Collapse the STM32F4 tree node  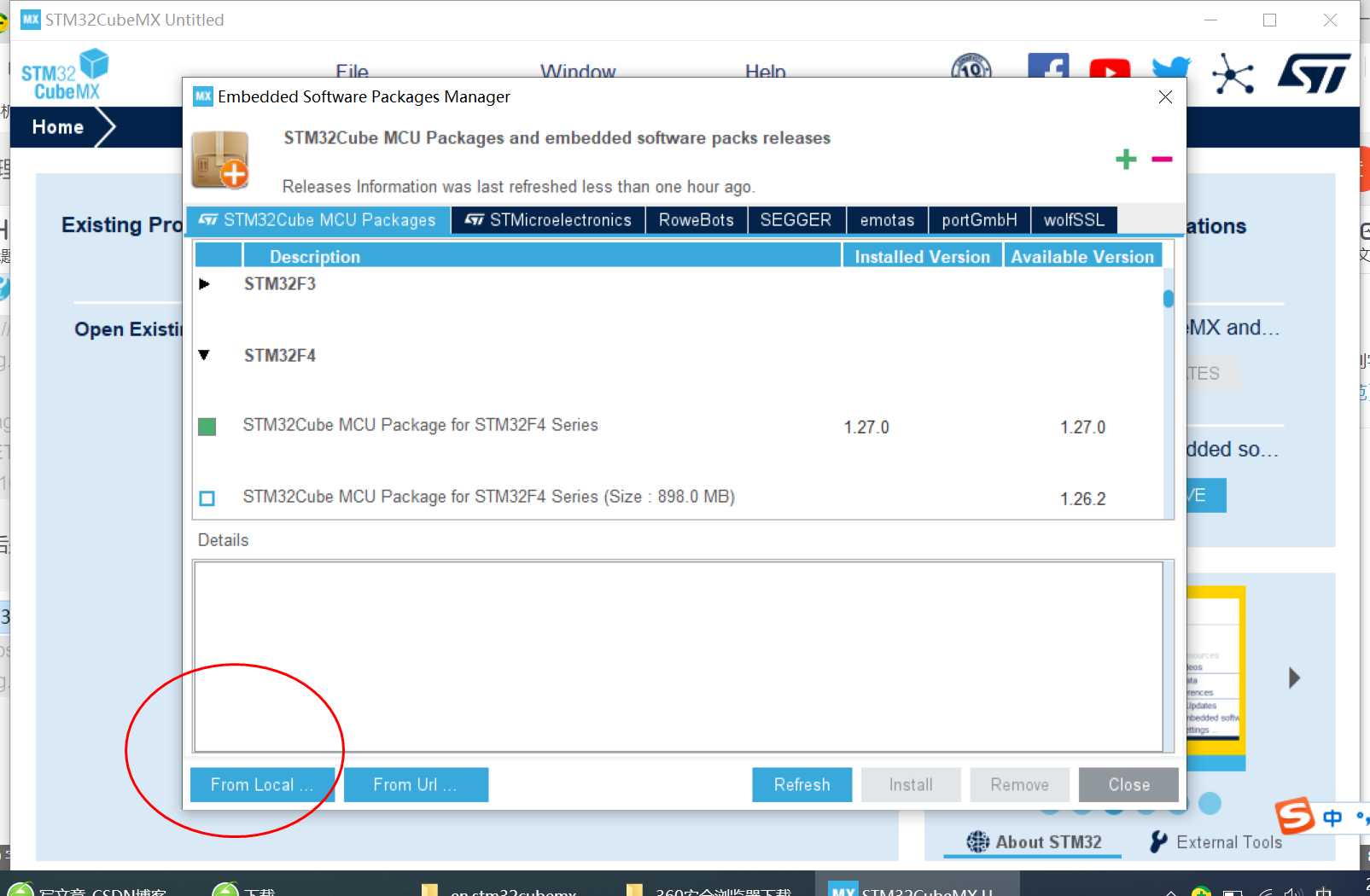pyautogui.click(x=204, y=355)
